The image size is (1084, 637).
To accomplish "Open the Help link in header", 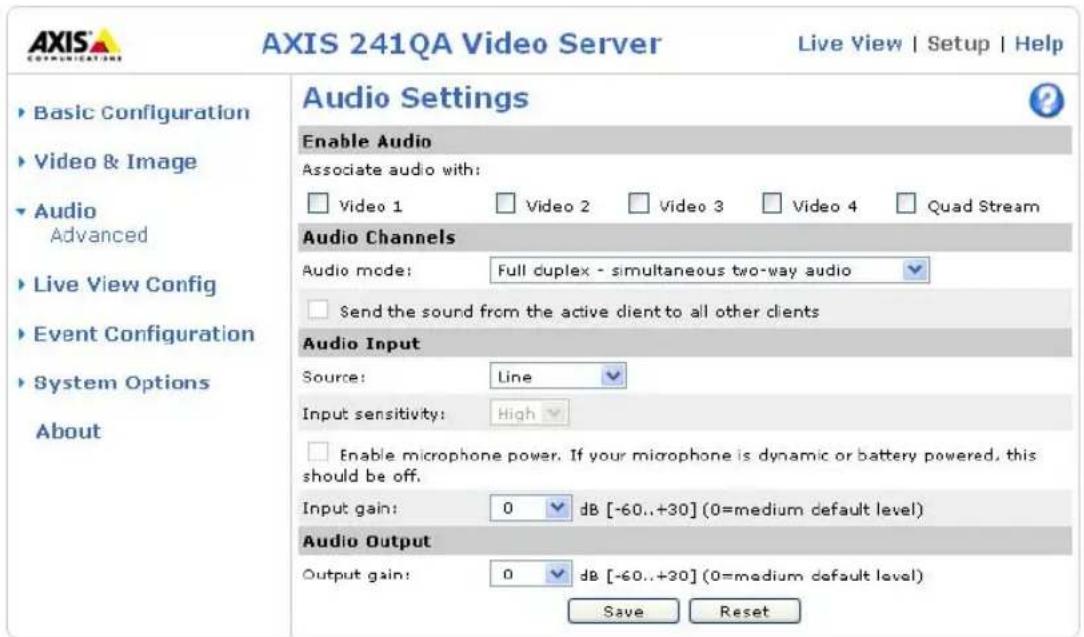I will [x=1038, y=44].
